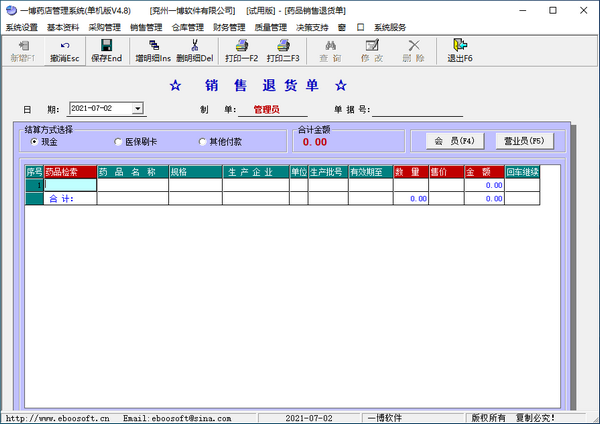Click the 保存End save icon
This screenshot has height=424, width=600.
pos(106,45)
